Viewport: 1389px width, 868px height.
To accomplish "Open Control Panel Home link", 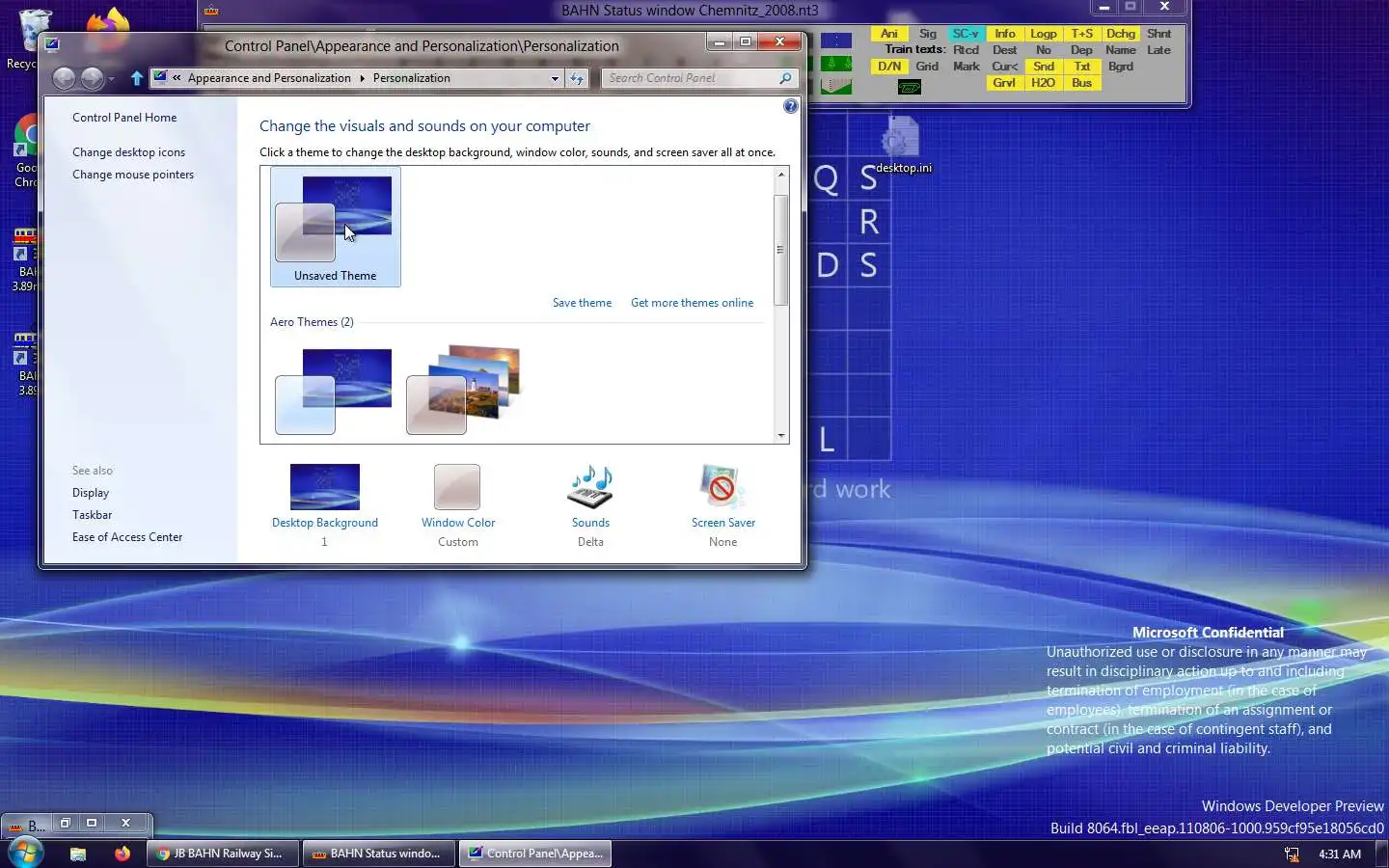I will (x=124, y=118).
